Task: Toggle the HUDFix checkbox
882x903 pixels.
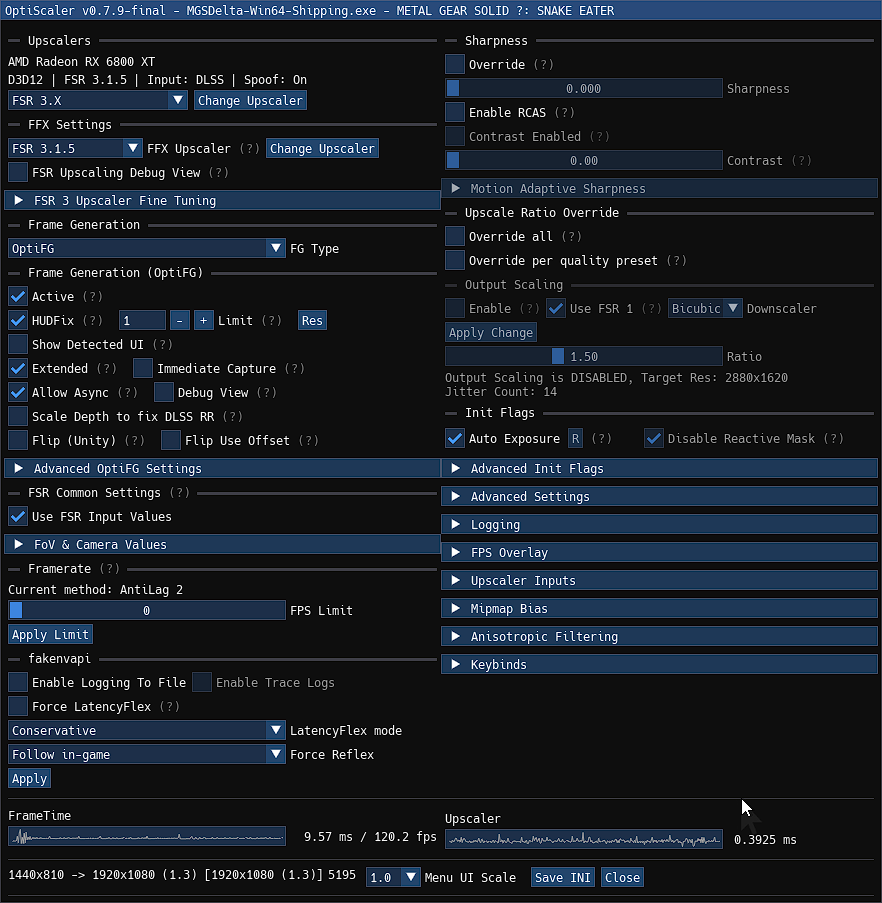Action: point(18,320)
